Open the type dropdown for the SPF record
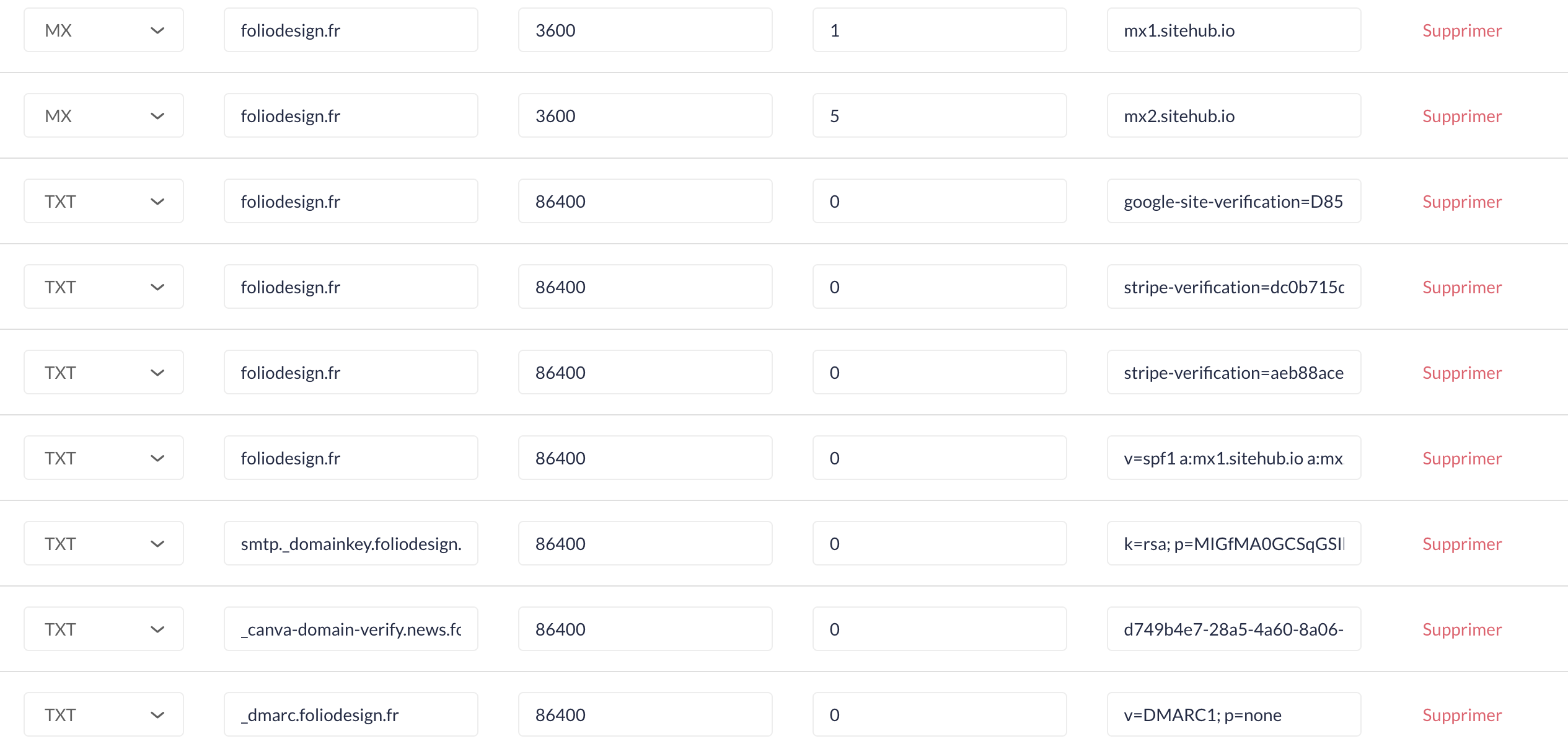Screen dimensions: 1568x754 (104, 458)
